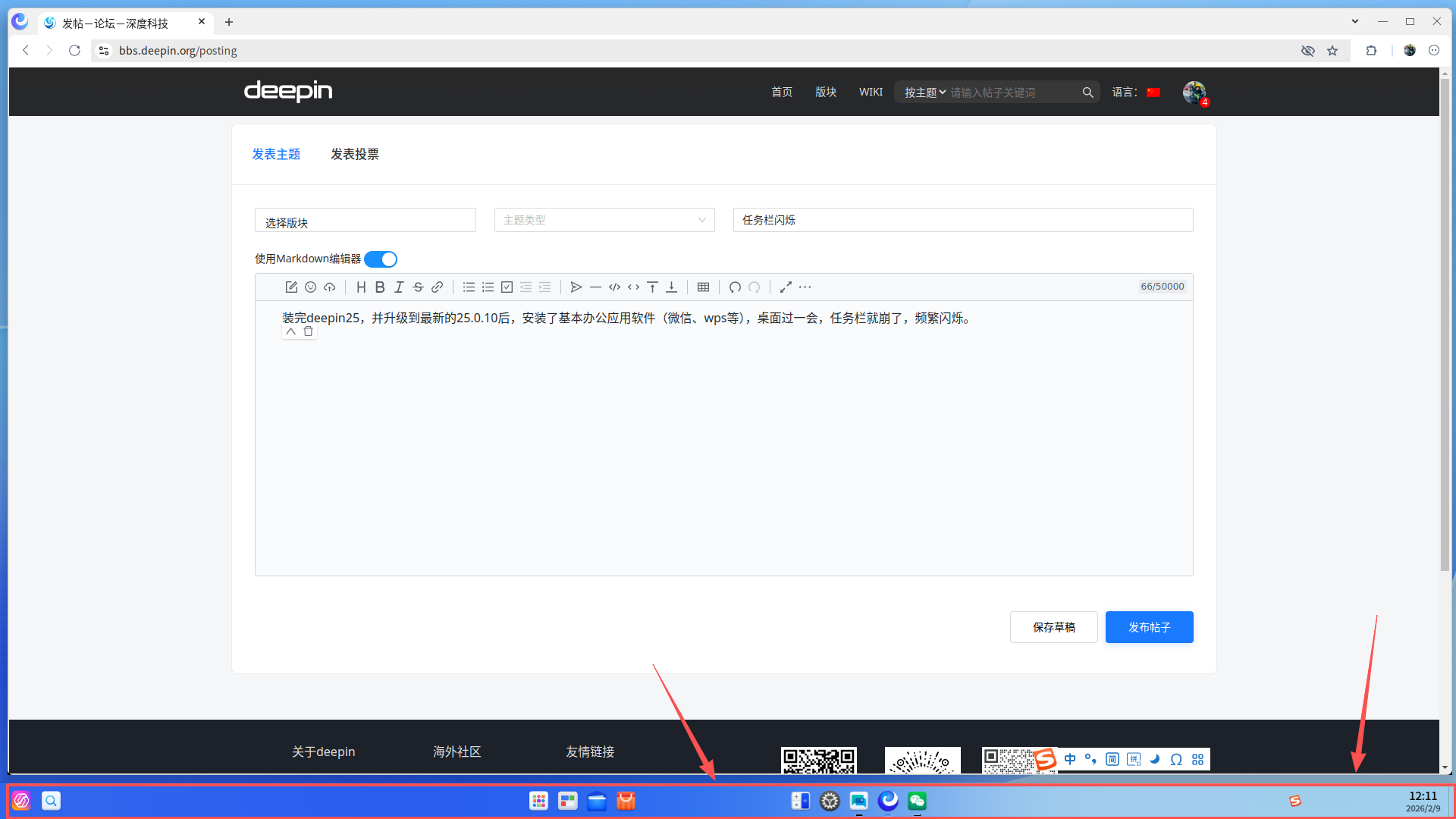Bookmark this page with star icon
This screenshot has width=1456, height=819.
point(1332,51)
